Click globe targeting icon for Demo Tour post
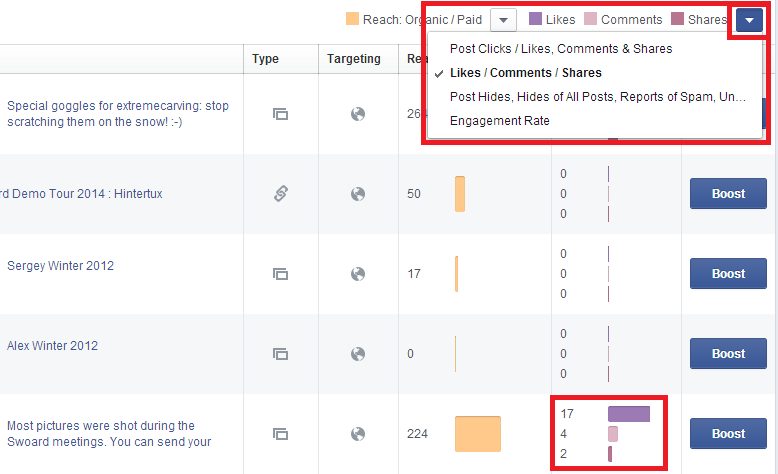778x474 pixels. click(358, 194)
